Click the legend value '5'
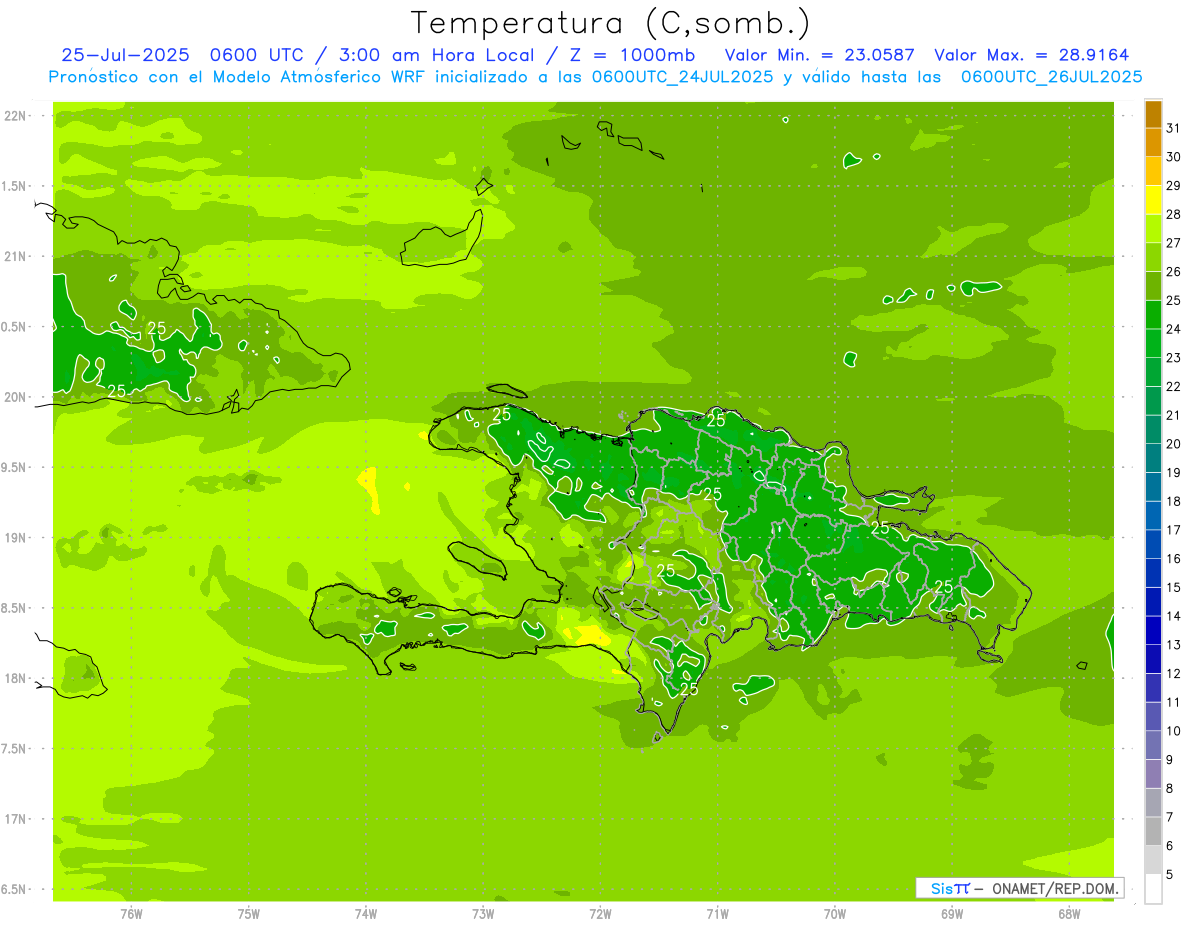Screen dimensions: 1200x927 click(1170, 874)
